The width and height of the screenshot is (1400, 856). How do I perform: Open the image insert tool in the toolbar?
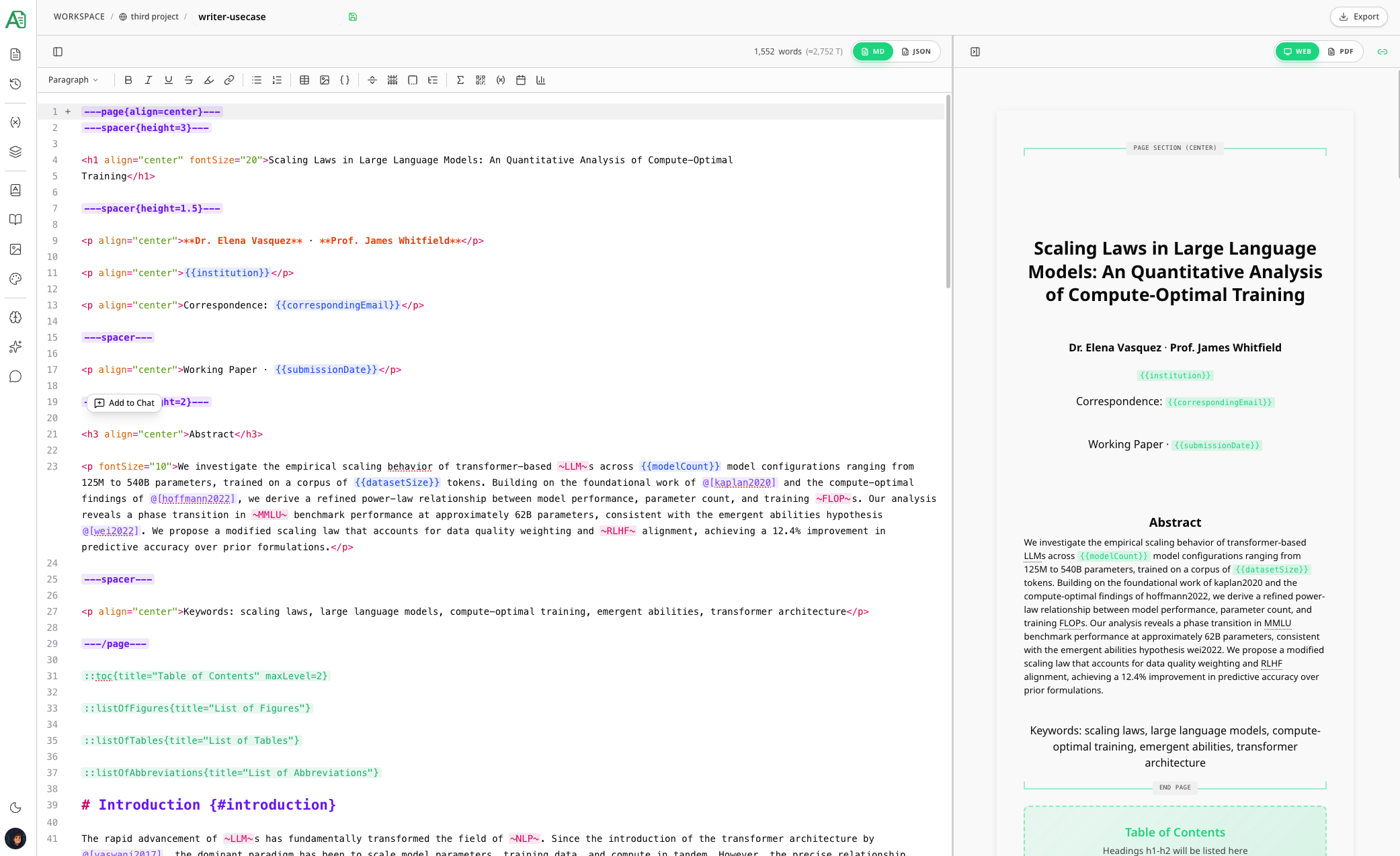[x=325, y=80]
